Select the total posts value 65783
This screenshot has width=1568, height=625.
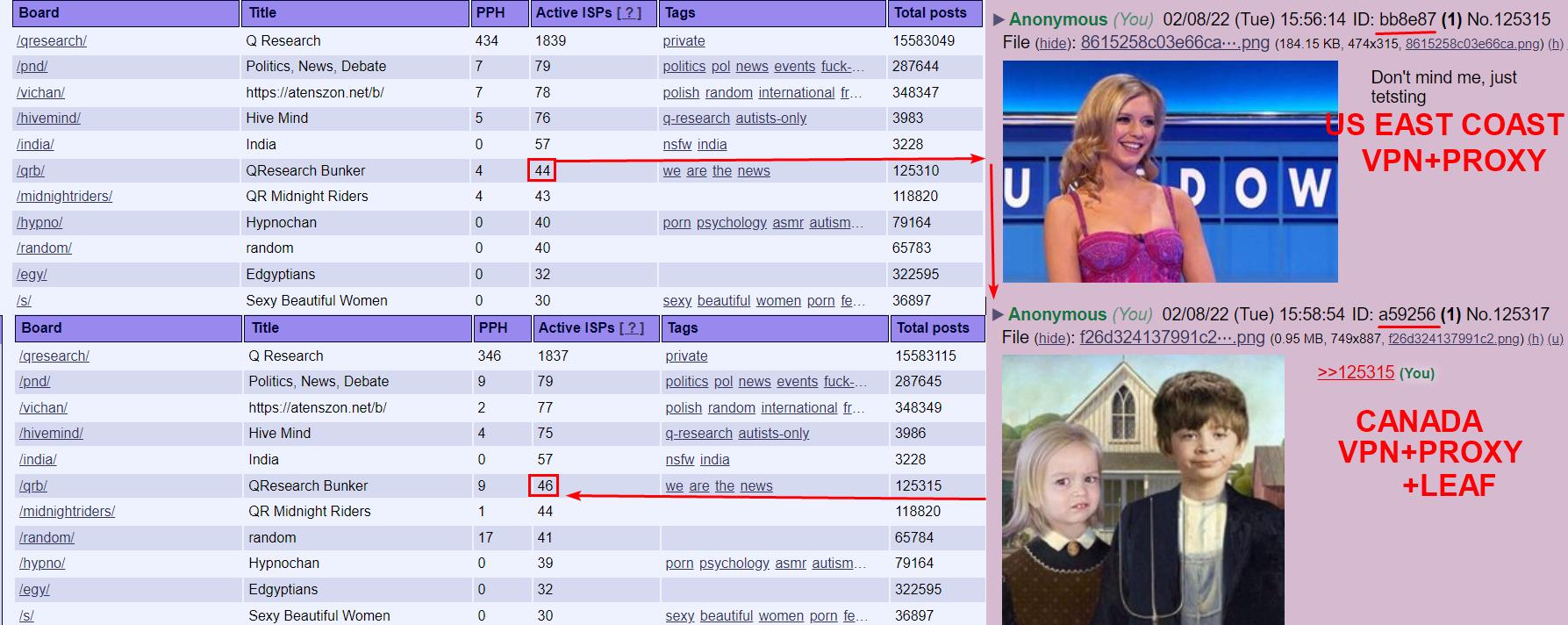912,248
